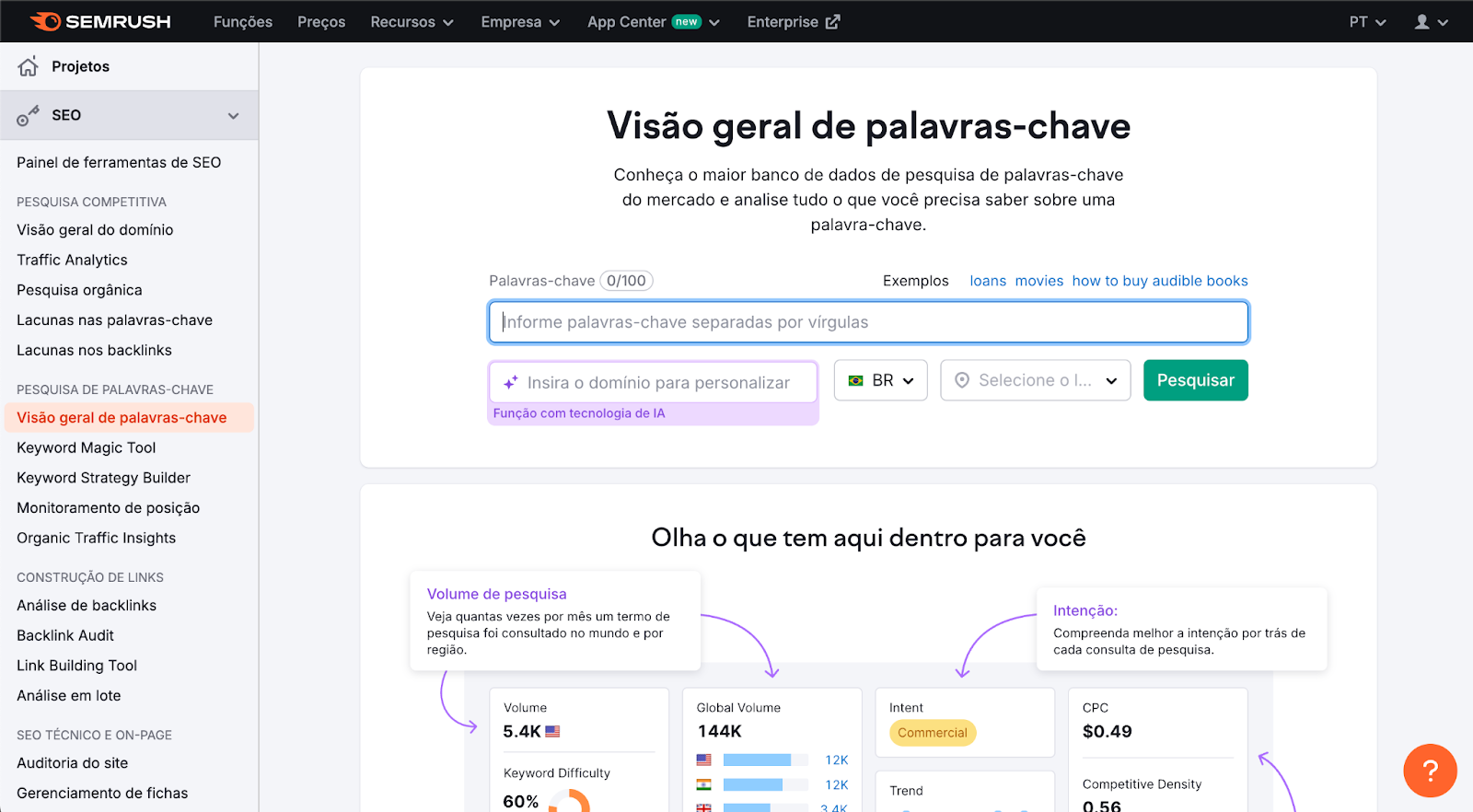Open Lacunas nas palavras-chave
Viewport: 1473px width, 812px height.
pyautogui.click(x=114, y=320)
